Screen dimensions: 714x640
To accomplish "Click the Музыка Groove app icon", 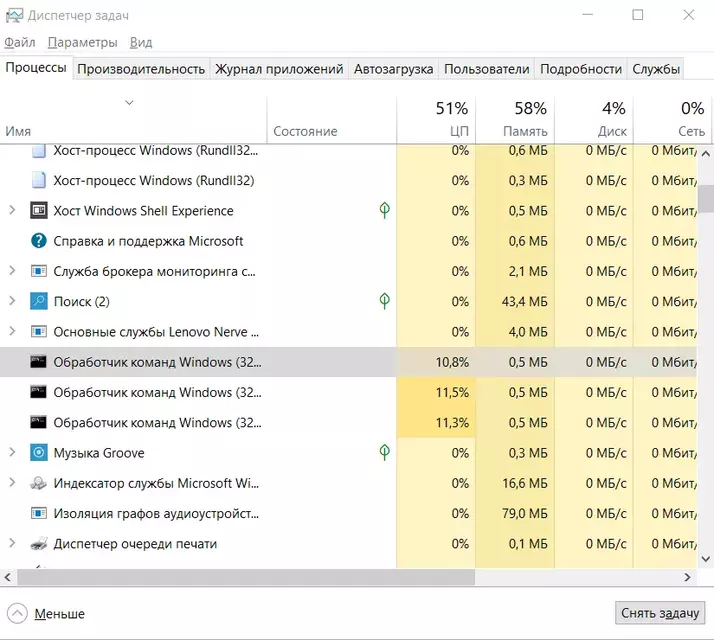I will (x=39, y=453).
